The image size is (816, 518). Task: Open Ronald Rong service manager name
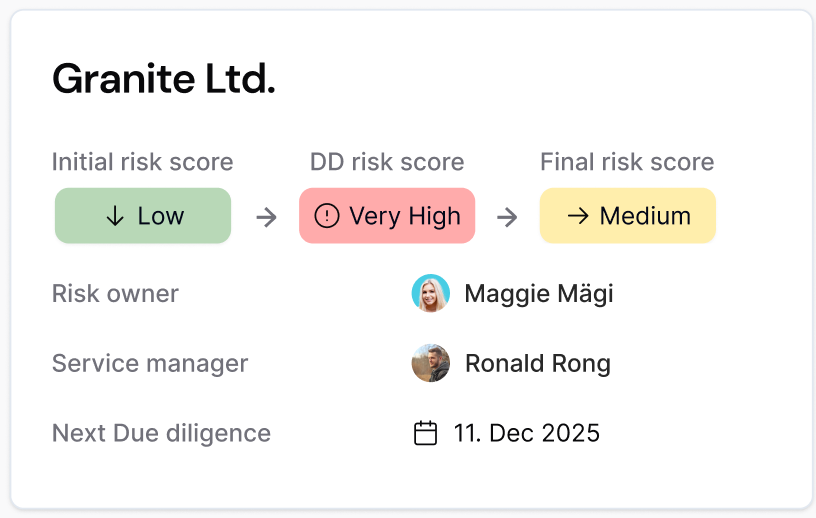tap(538, 363)
